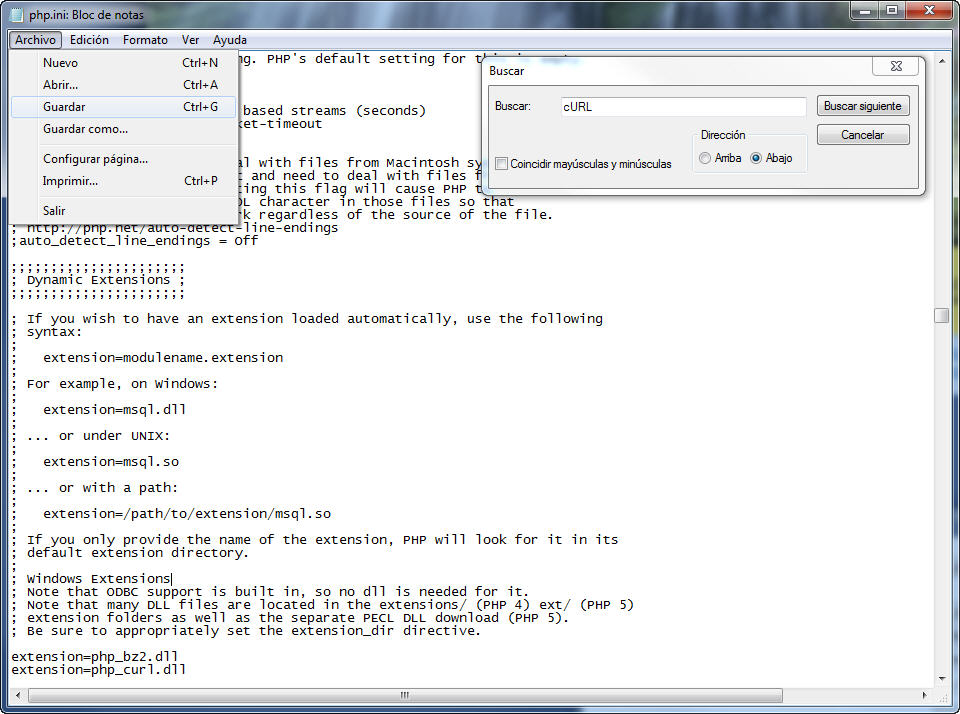Click Cancelar in the Buscar dialog

pyautogui.click(x=863, y=135)
